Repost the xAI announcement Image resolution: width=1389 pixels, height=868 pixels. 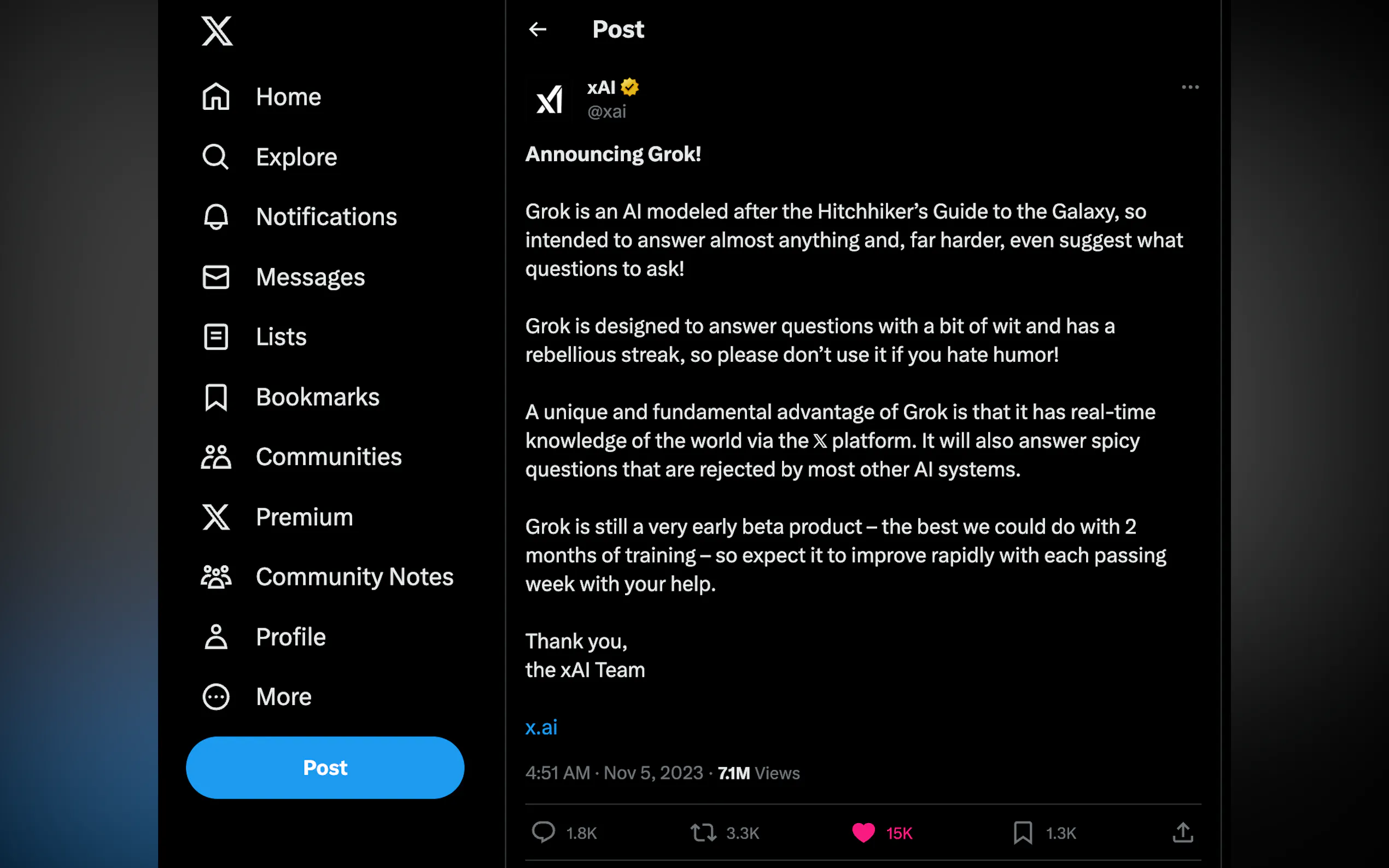[x=702, y=832]
